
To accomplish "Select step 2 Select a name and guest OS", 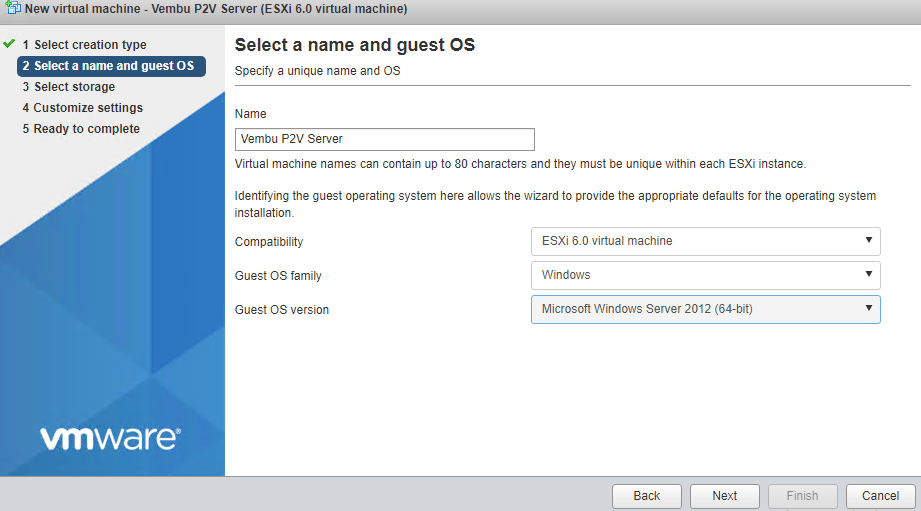I will tap(112, 66).
